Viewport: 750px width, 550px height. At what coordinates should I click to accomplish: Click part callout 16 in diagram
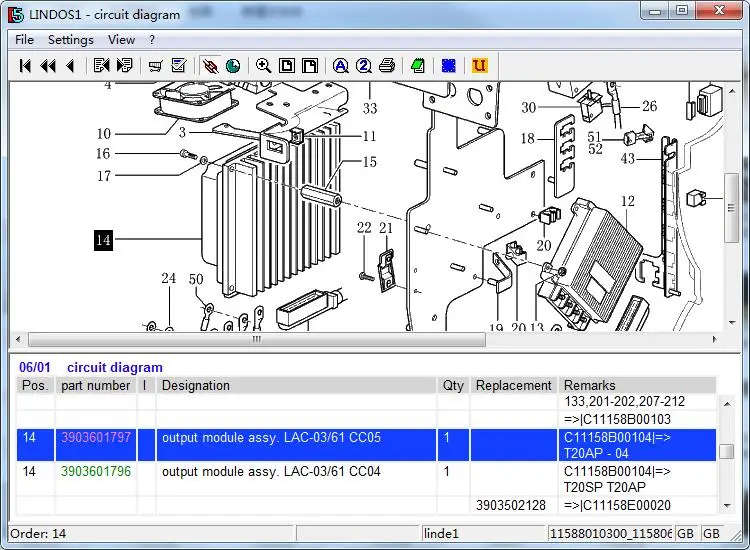[x=103, y=154]
